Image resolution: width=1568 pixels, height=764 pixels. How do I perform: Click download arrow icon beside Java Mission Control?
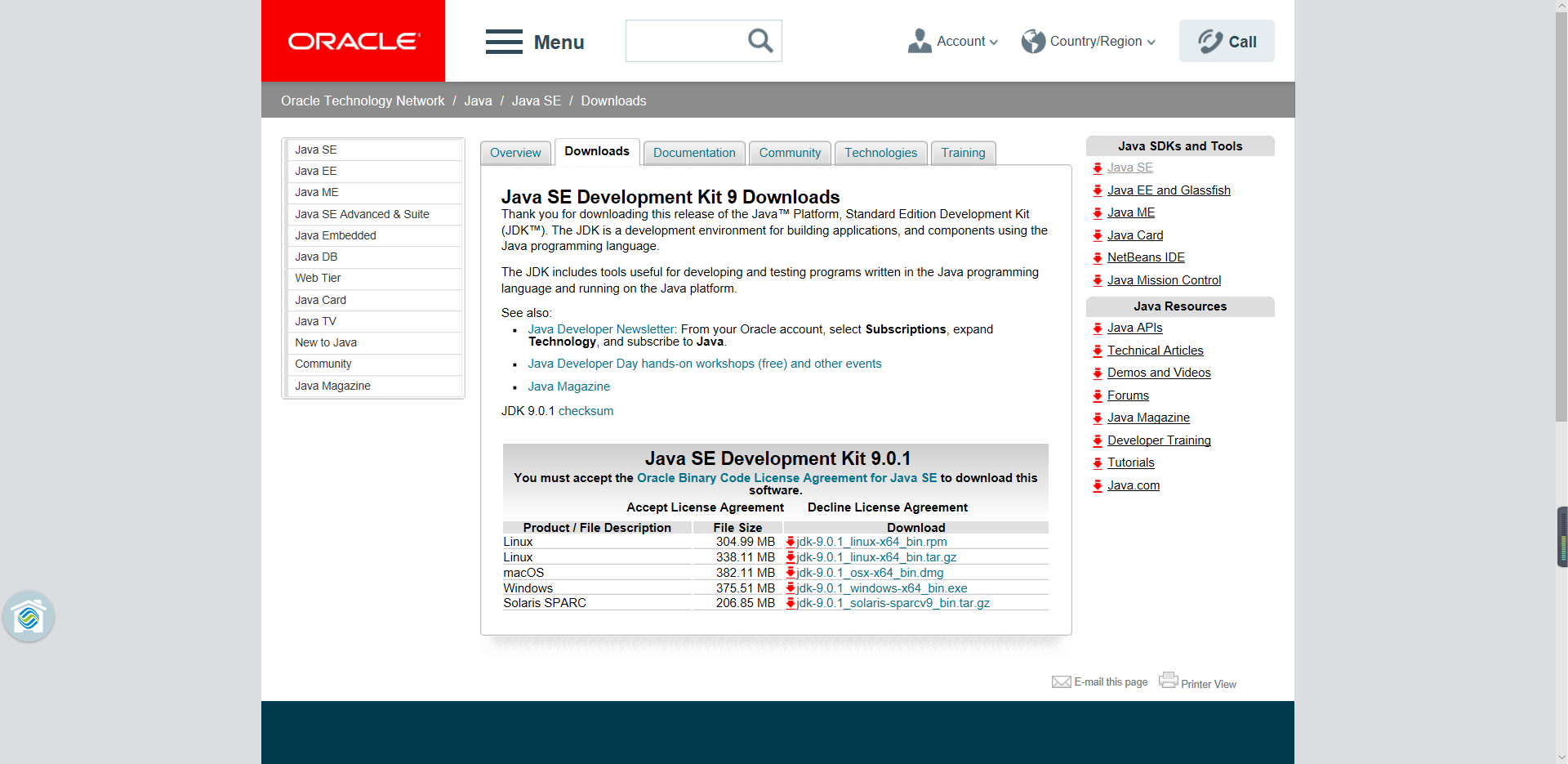(x=1098, y=281)
